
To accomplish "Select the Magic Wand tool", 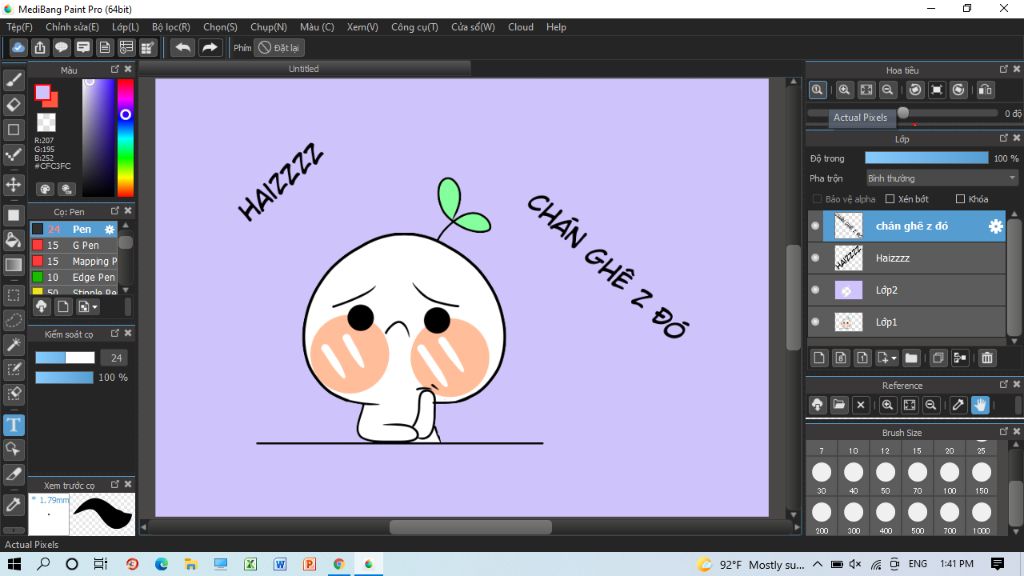I will tap(14, 345).
